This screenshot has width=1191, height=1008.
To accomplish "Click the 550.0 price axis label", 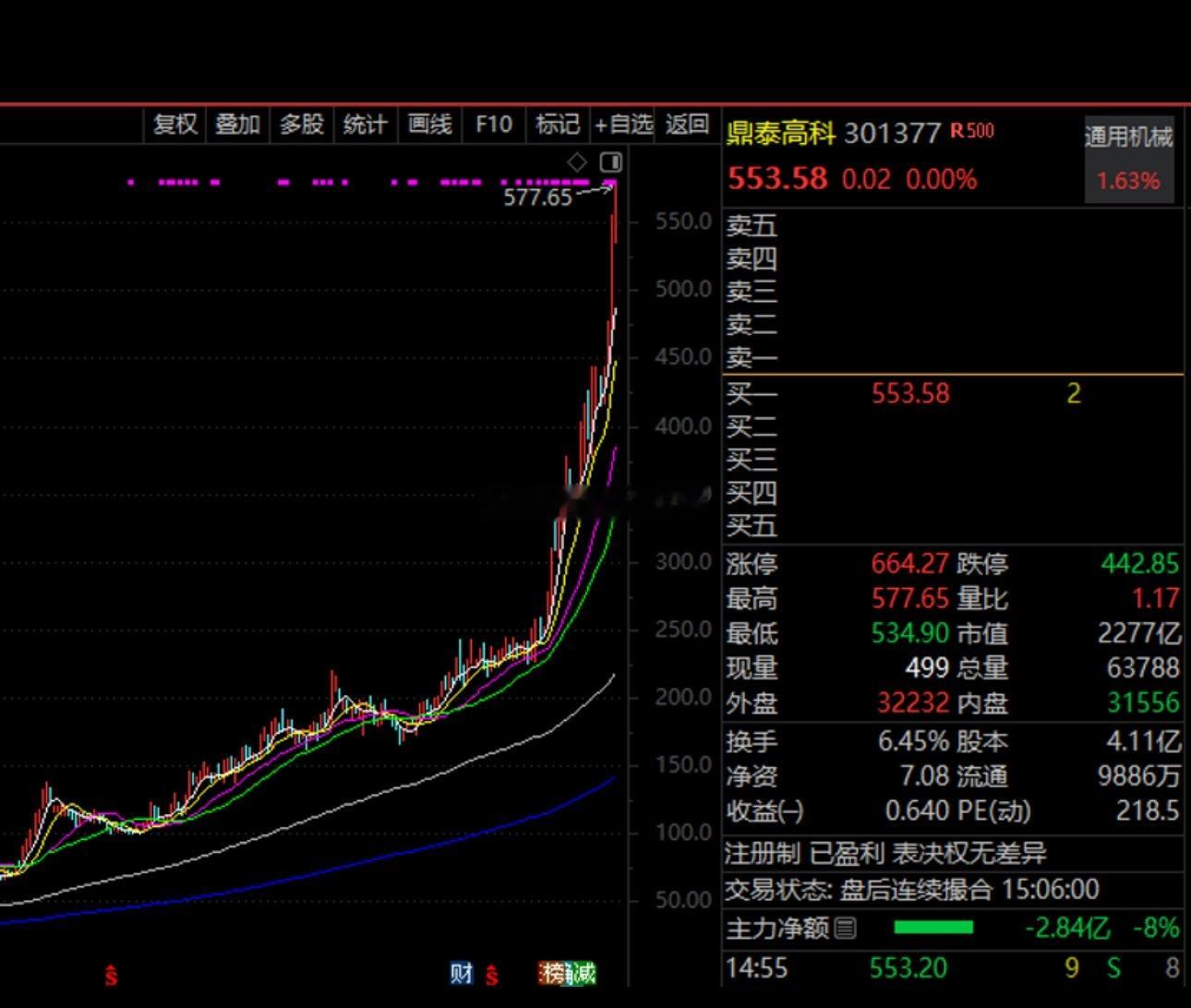I will click(x=683, y=222).
